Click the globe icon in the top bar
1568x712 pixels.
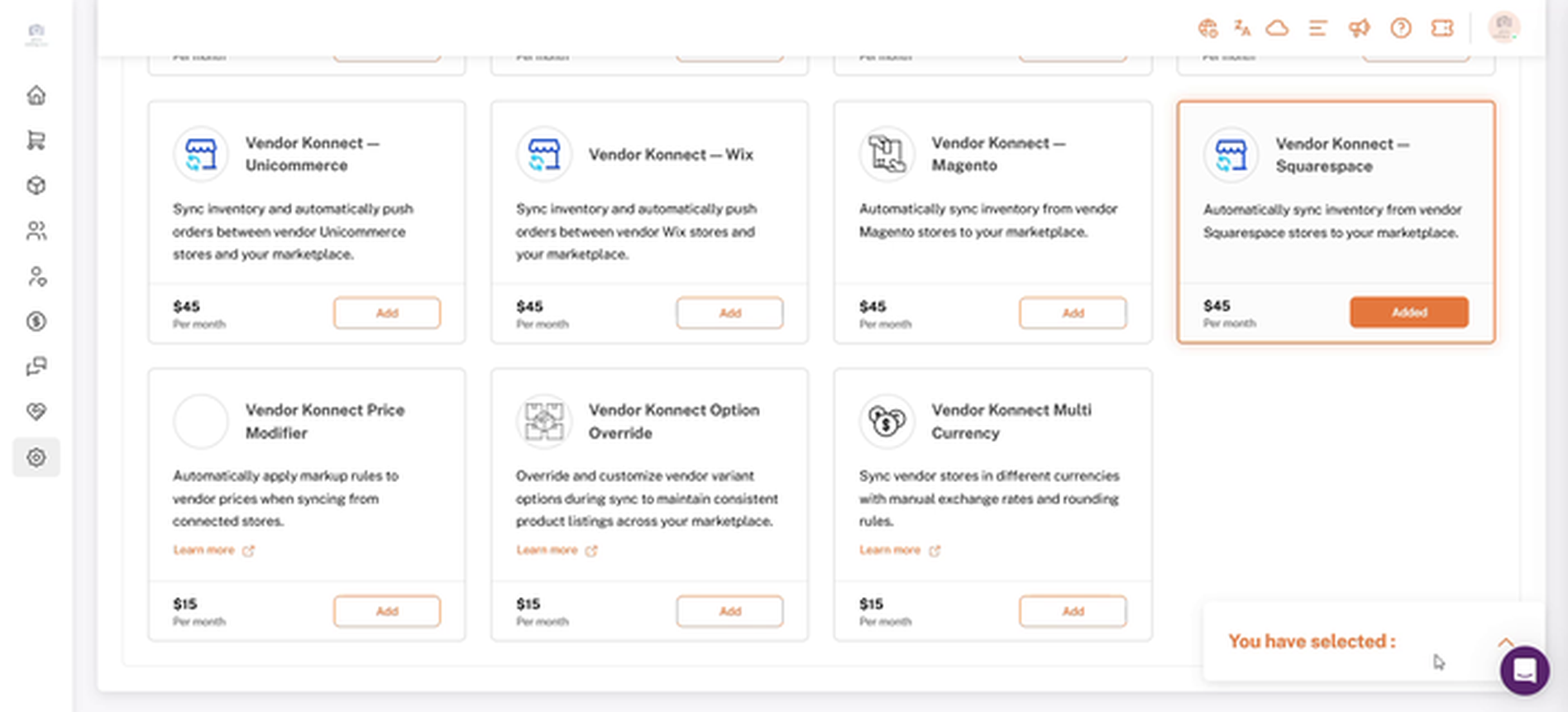click(x=1207, y=28)
